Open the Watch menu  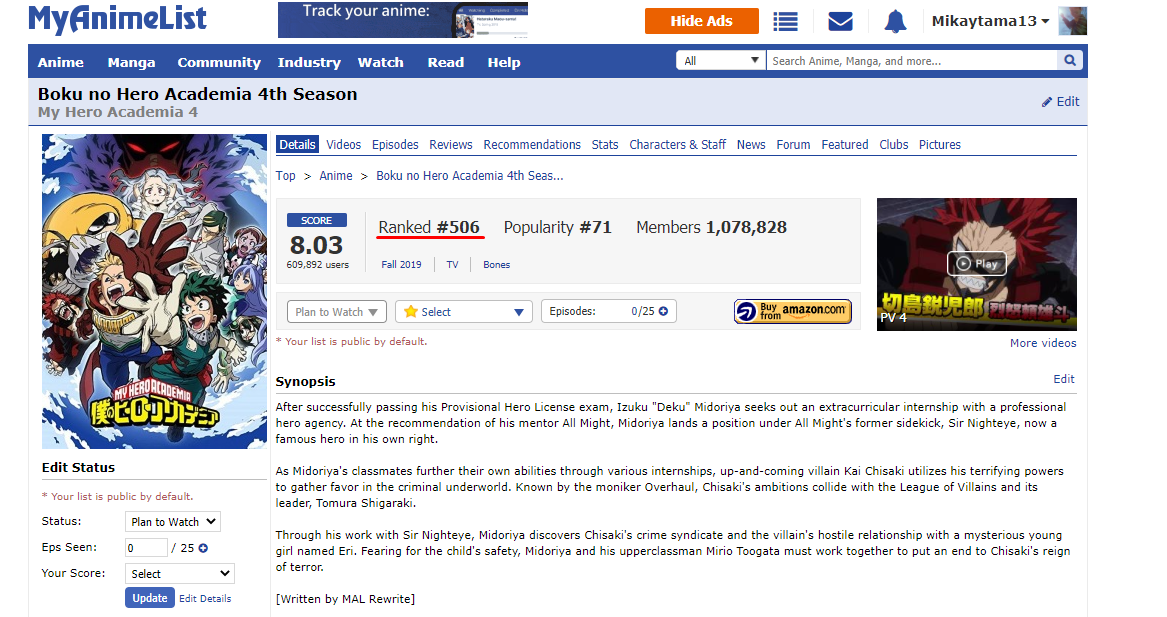click(380, 63)
